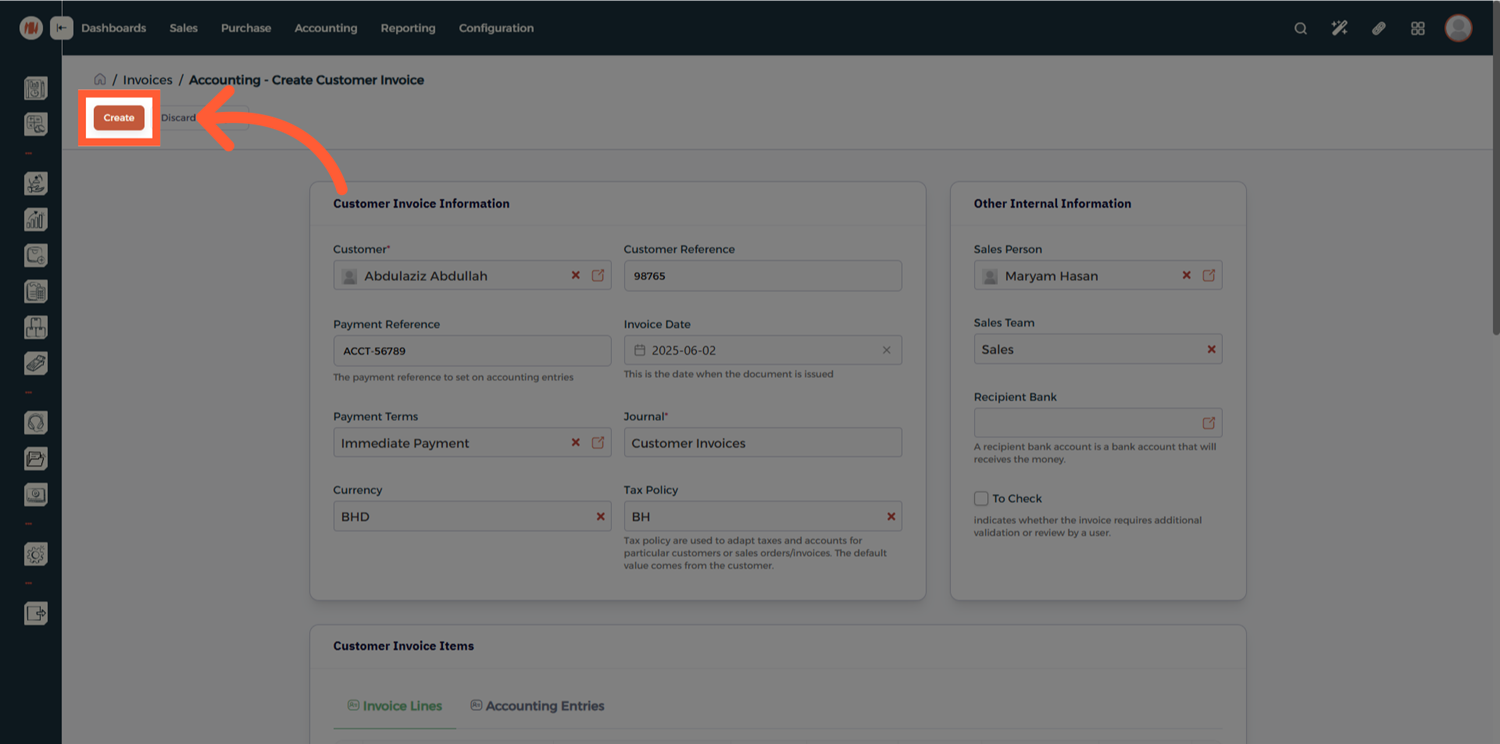Clear the Sales Team selection

click(1211, 349)
